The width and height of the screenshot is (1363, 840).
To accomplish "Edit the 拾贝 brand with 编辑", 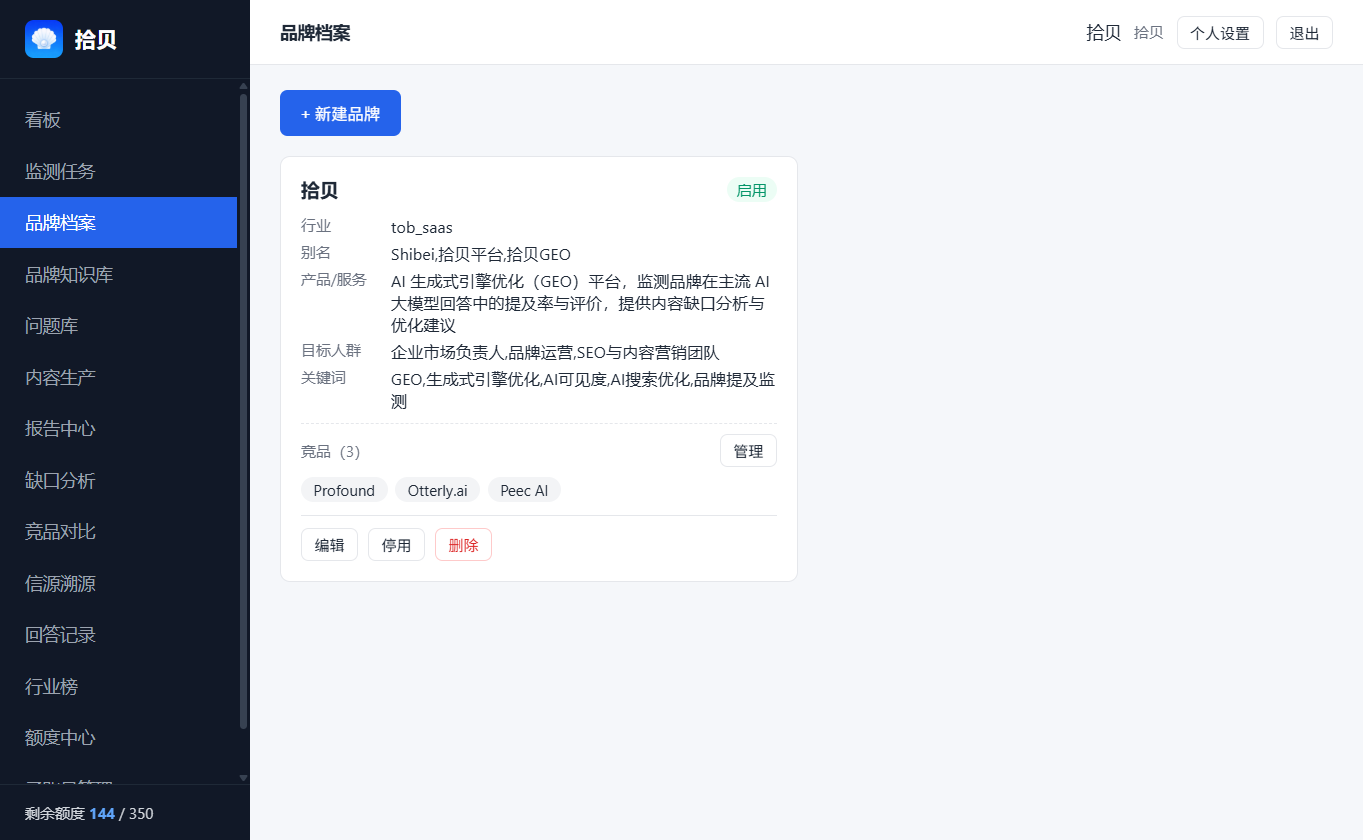I will coord(329,545).
